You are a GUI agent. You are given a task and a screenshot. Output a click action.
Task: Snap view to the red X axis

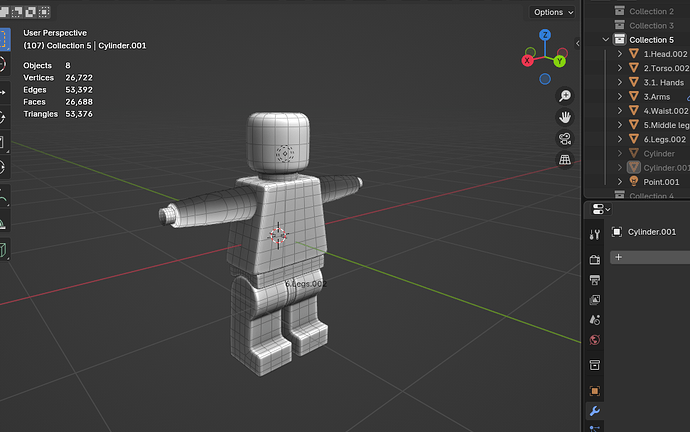527,61
